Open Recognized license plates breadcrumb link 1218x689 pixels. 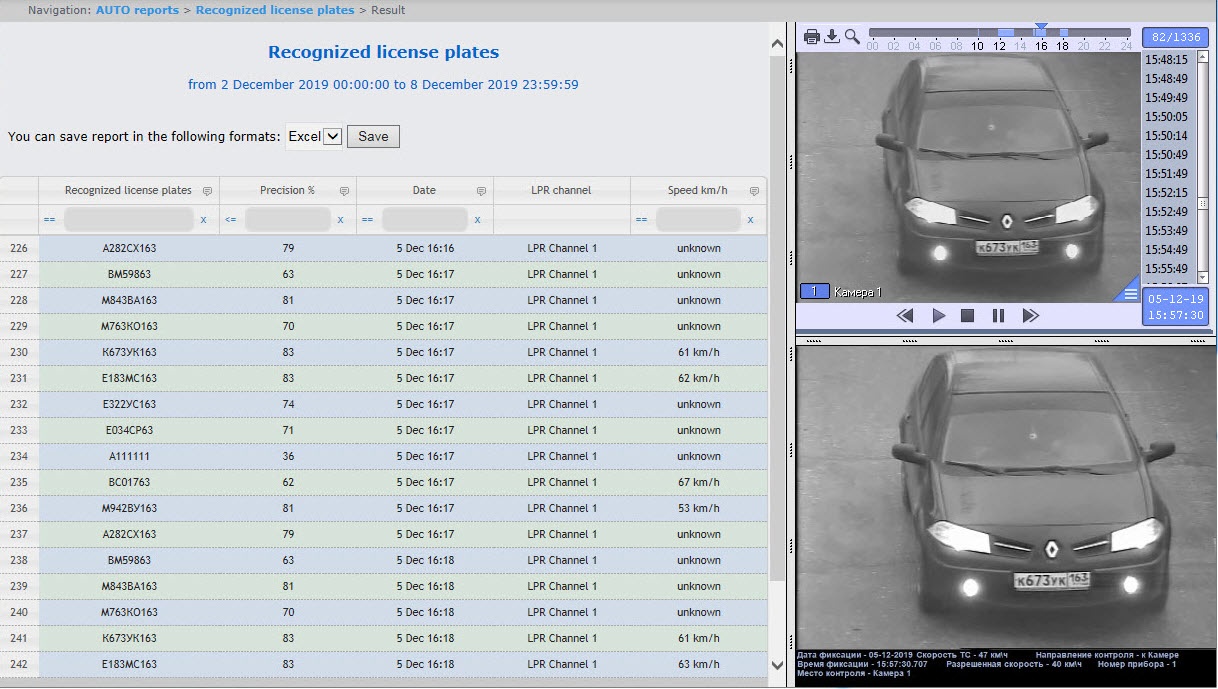(x=275, y=10)
